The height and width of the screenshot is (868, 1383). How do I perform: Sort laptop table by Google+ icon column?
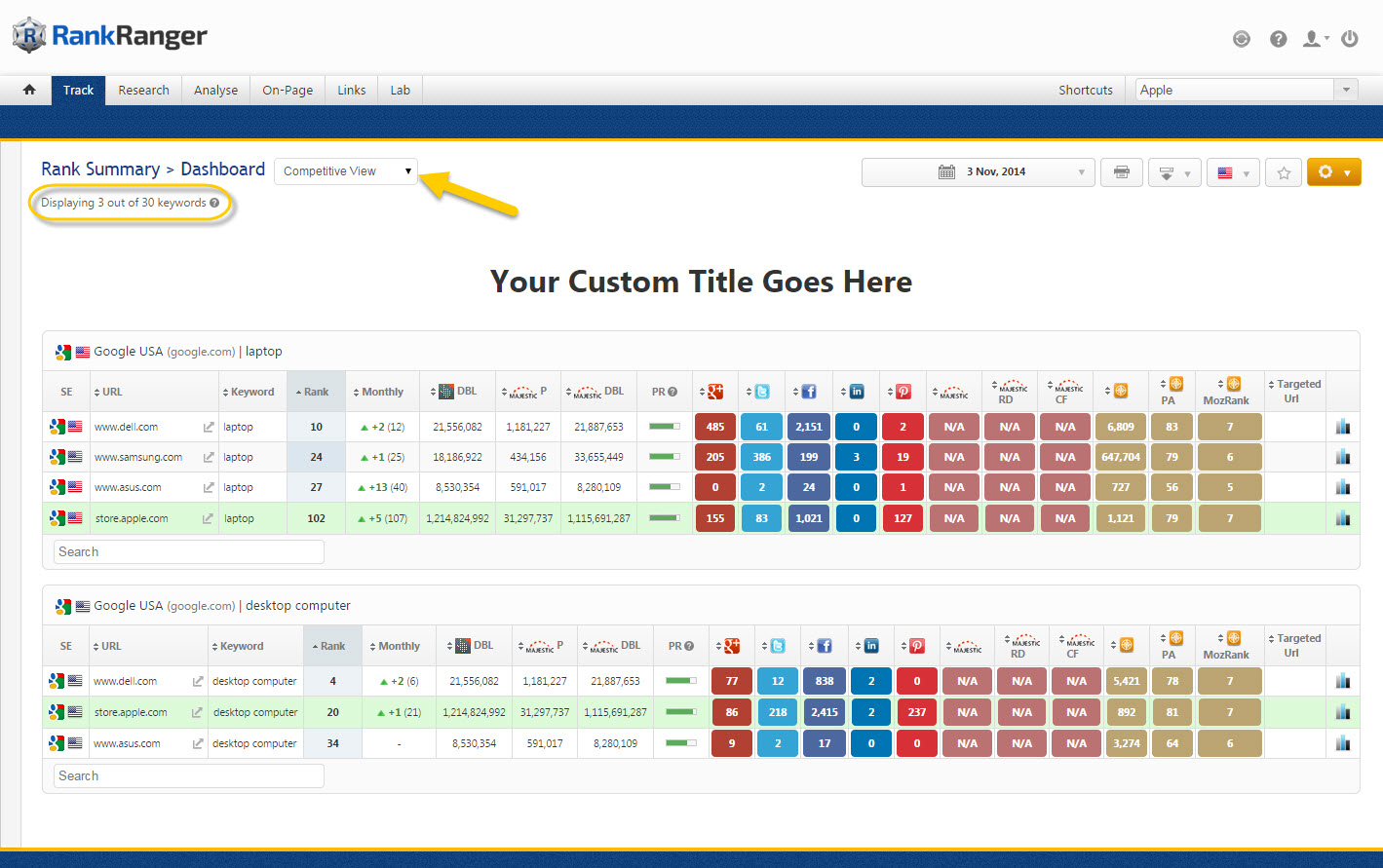714,392
